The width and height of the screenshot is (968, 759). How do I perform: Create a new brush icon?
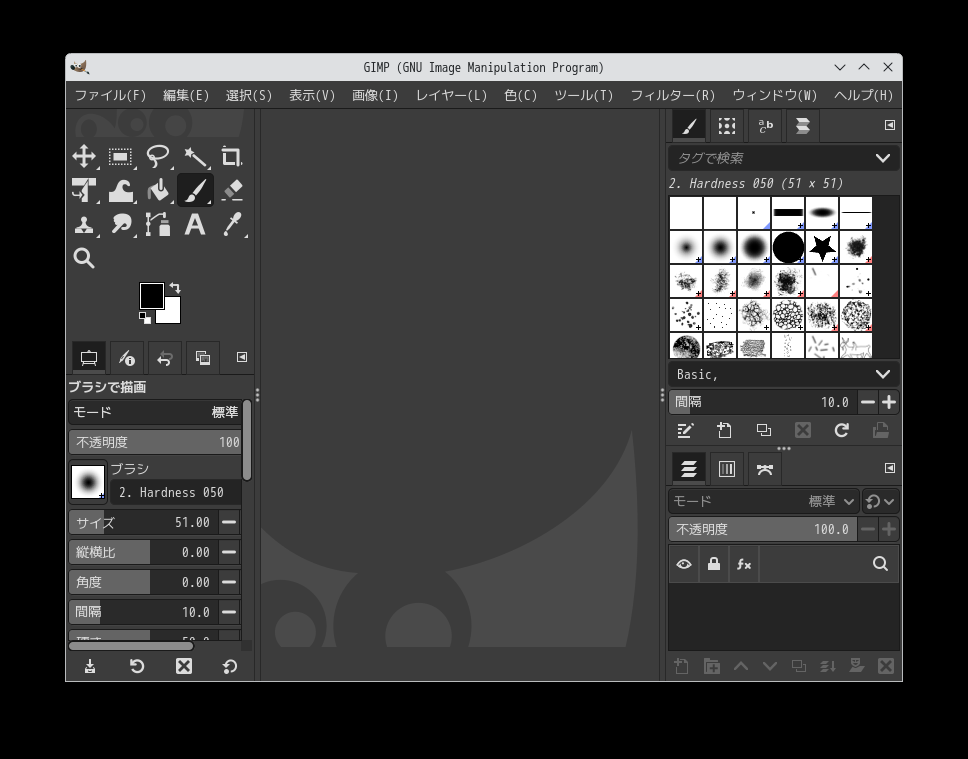click(x=724, y=430)
